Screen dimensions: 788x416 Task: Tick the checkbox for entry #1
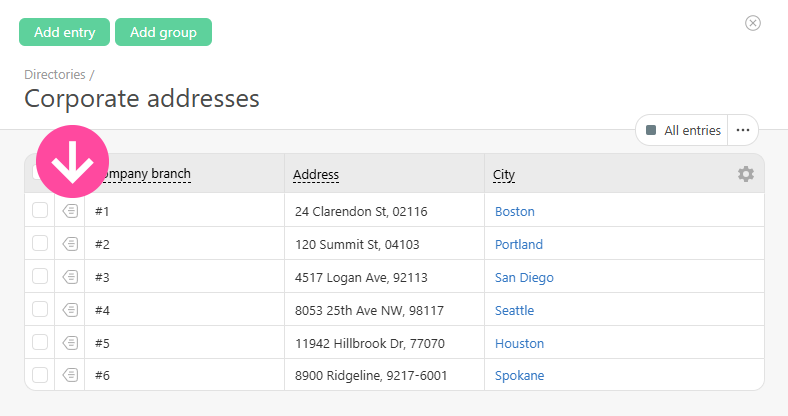(40, 211)
